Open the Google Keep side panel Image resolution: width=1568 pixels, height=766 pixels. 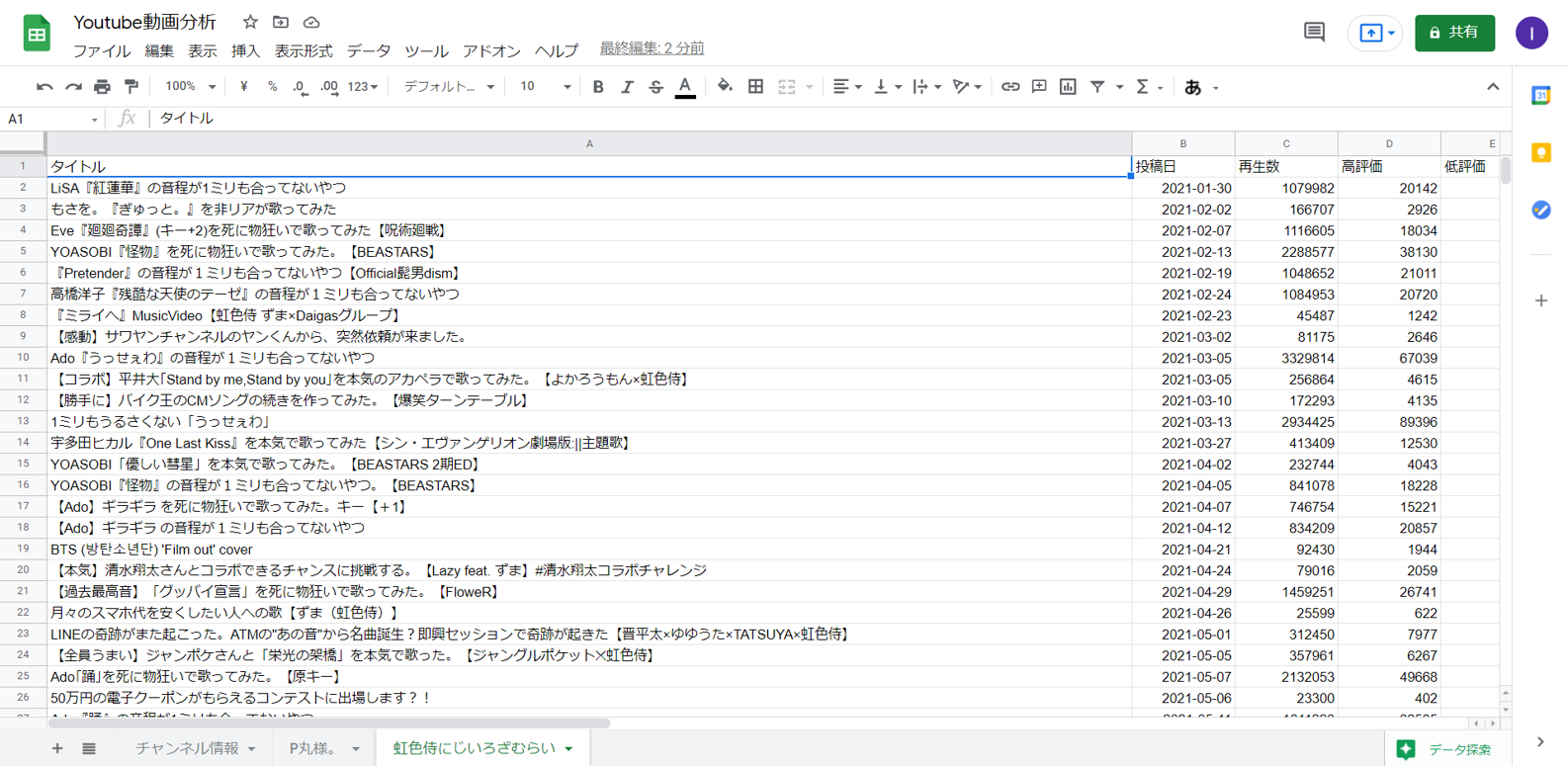tap(1540, 152)
